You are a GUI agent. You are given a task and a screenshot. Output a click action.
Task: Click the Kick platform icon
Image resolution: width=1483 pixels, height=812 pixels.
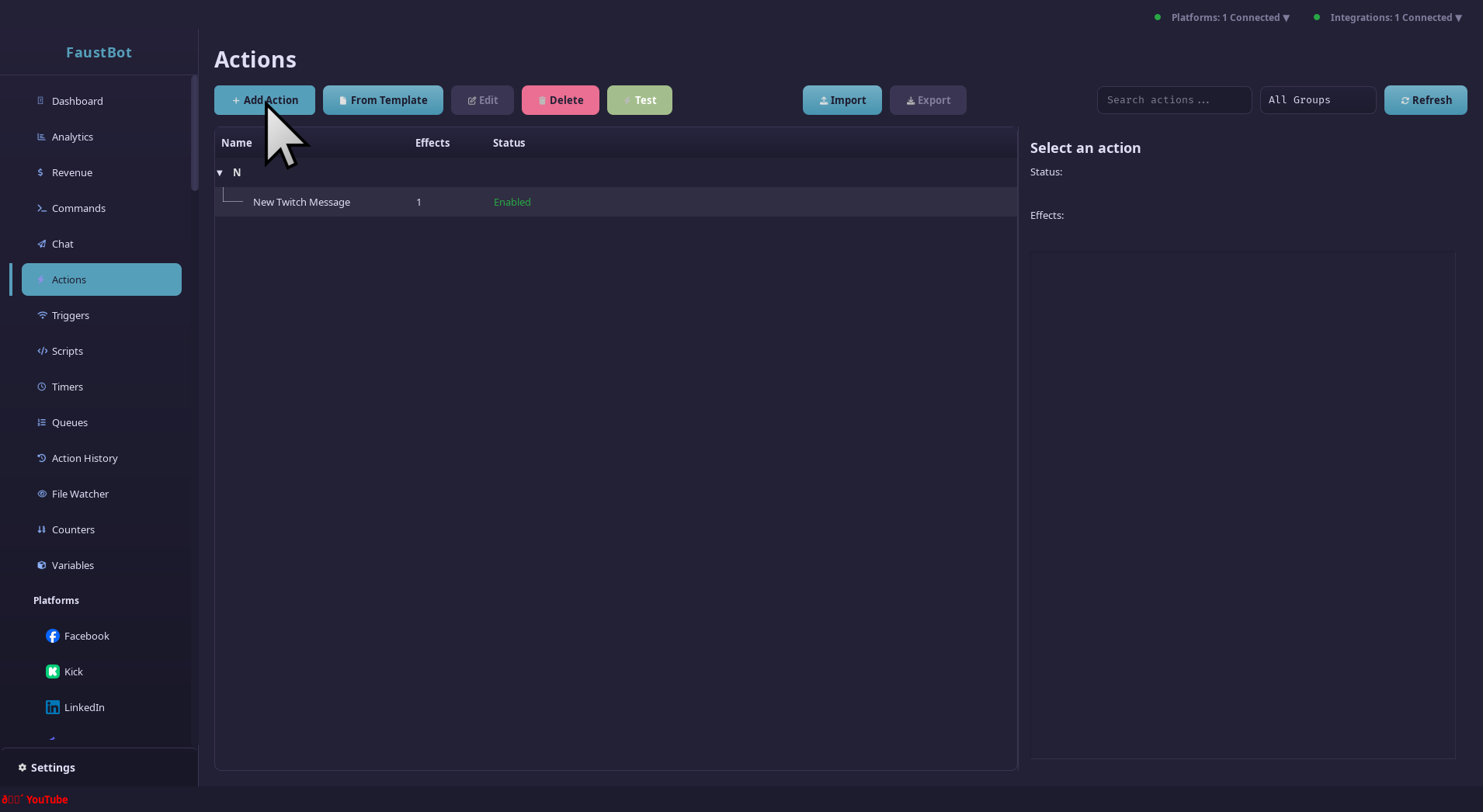coord(53,671)
